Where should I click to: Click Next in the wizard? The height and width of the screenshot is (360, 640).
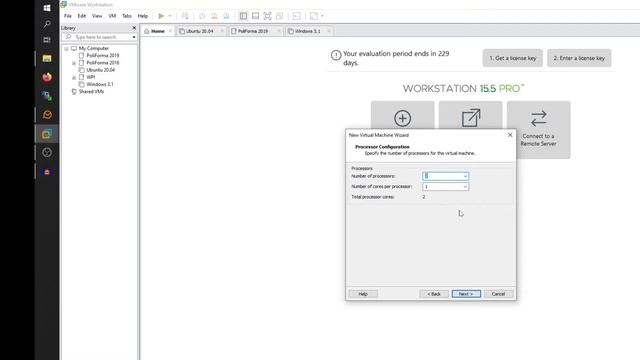(x=466, y=294)
